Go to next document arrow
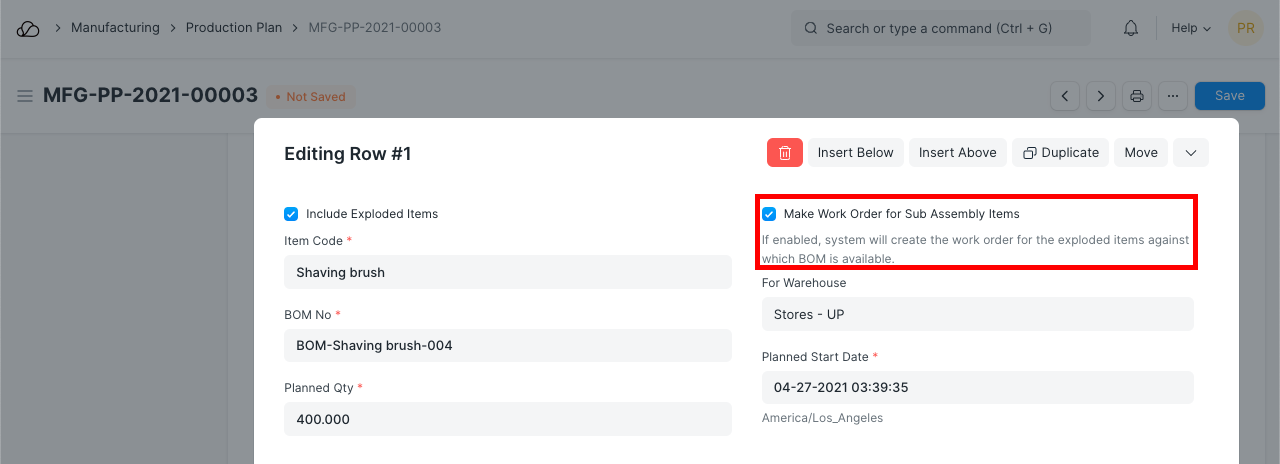Screen dimensions: 1280x464 1101,96
